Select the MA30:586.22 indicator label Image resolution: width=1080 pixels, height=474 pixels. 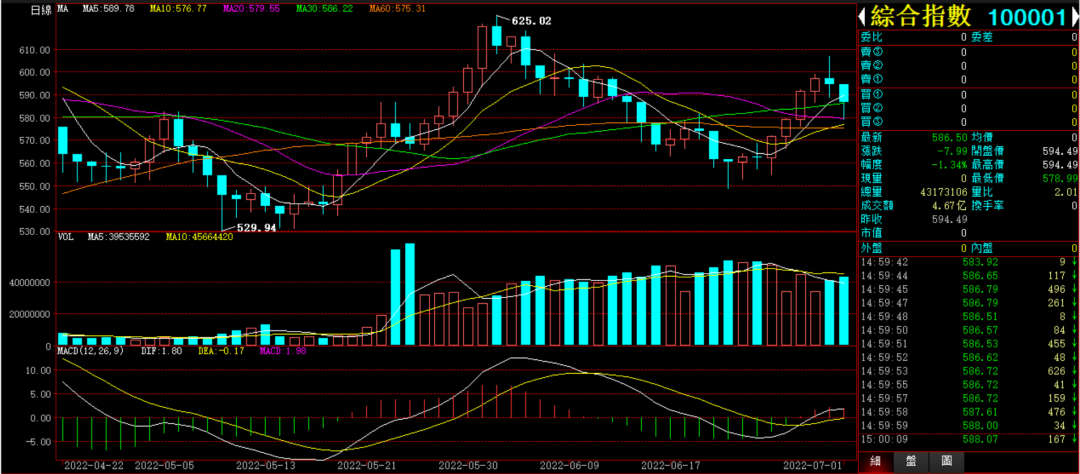[325, 10]
